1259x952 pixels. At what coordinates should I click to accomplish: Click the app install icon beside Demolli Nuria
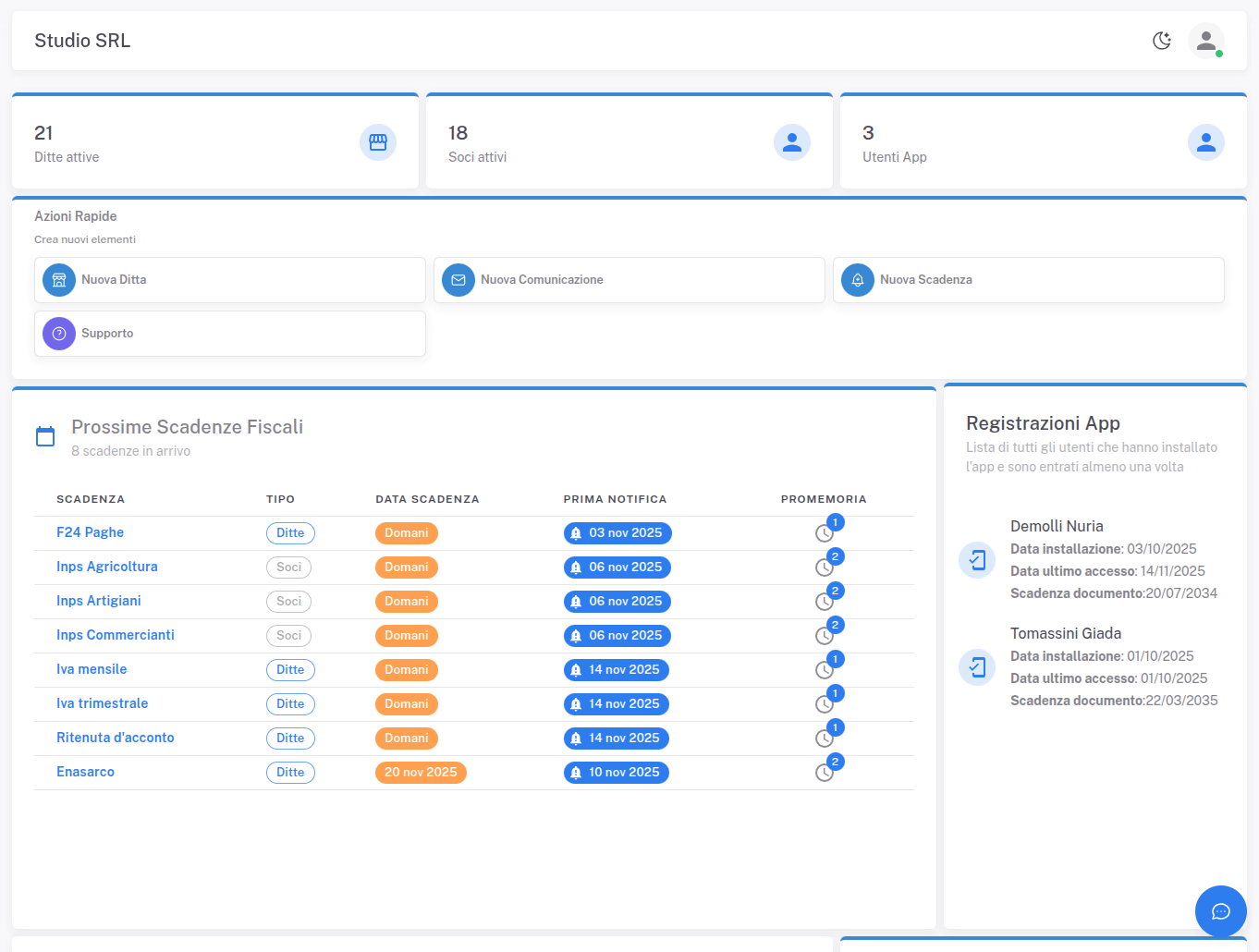tap(977, 560)
